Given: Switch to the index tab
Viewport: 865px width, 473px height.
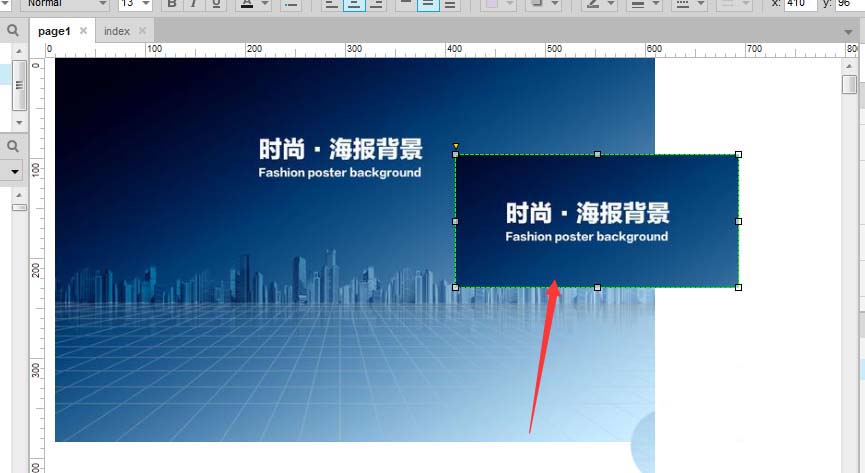Looking at the screenshot, I should point(117,31).
